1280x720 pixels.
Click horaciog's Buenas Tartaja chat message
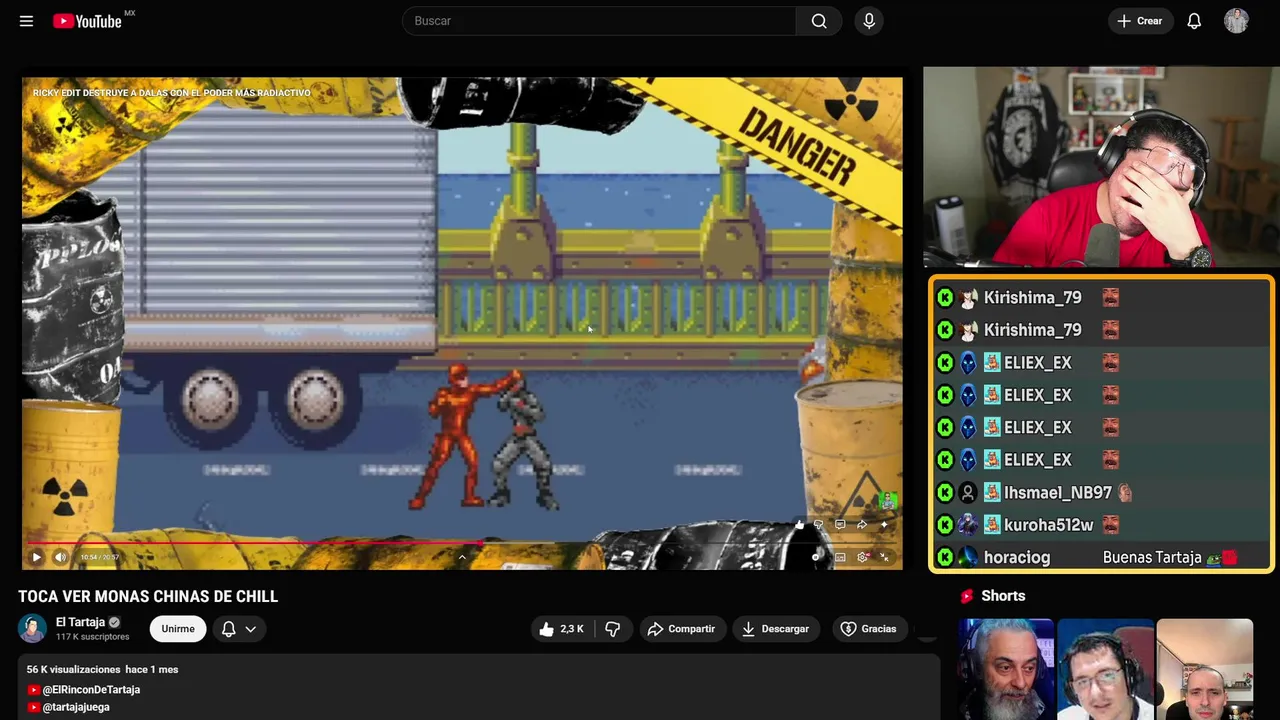click(1152, 558)
